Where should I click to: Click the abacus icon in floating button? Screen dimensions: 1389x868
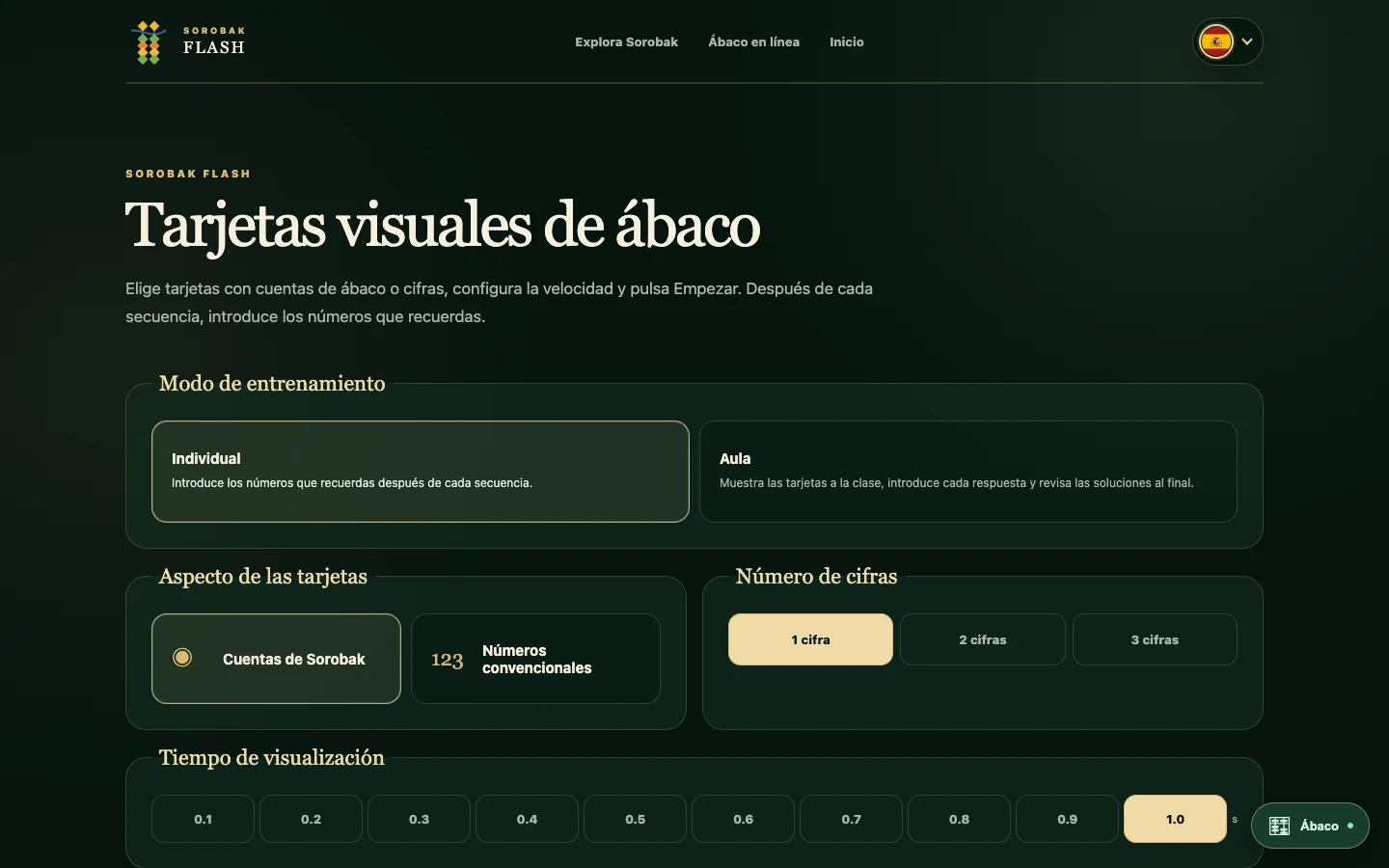1279,826
